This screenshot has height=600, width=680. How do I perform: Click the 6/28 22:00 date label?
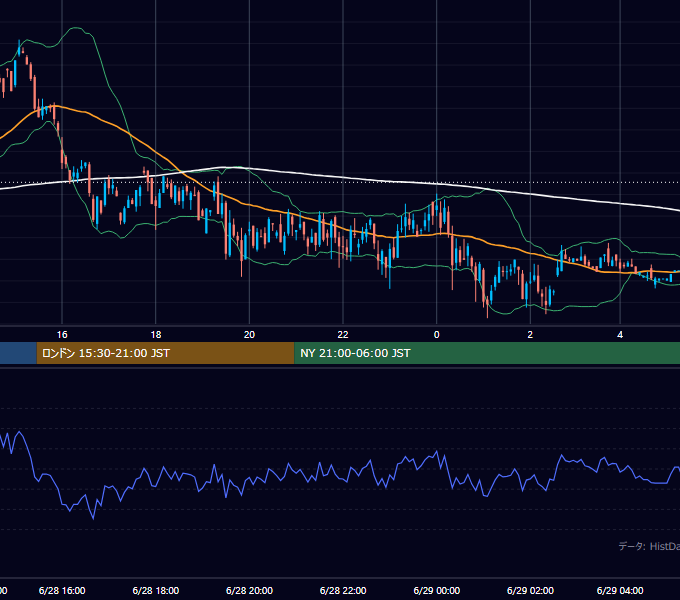pos(343,590)
